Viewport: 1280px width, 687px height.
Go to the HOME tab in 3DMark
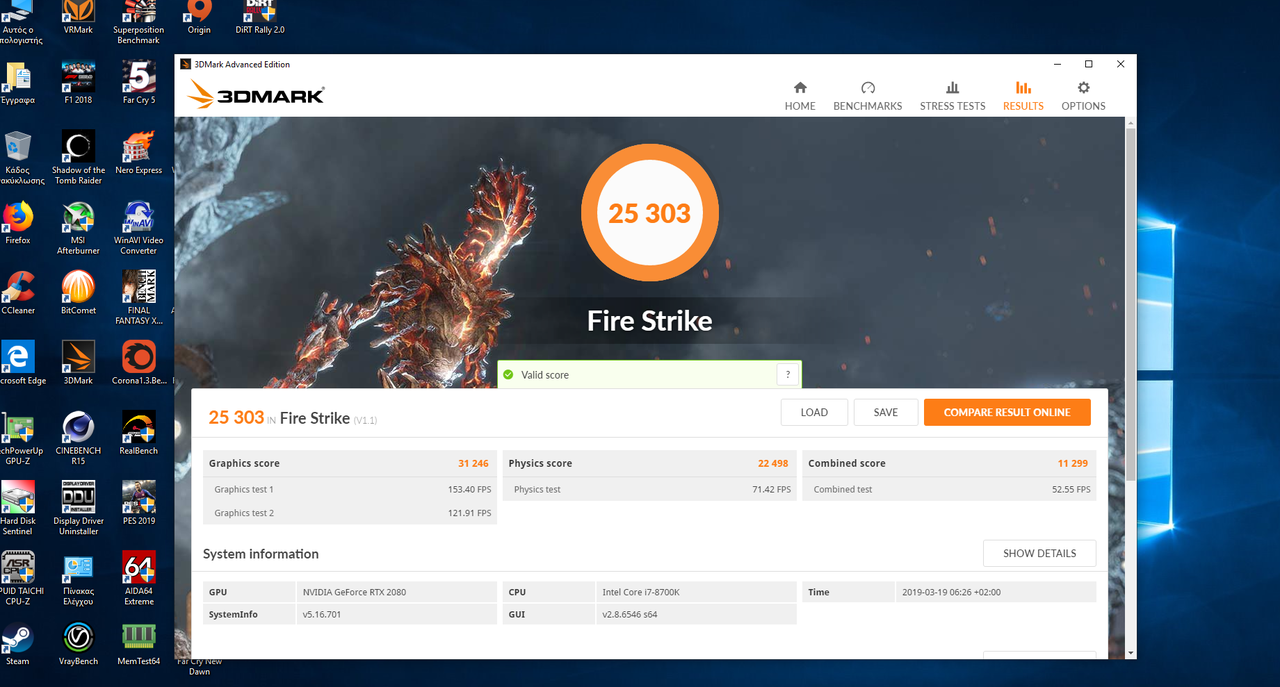click(x=800, y=96)
